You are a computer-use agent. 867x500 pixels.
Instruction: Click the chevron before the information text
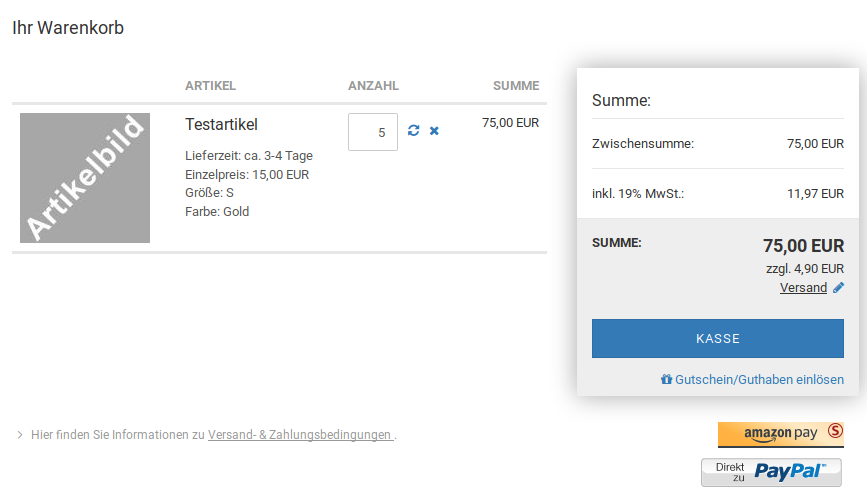19,435
